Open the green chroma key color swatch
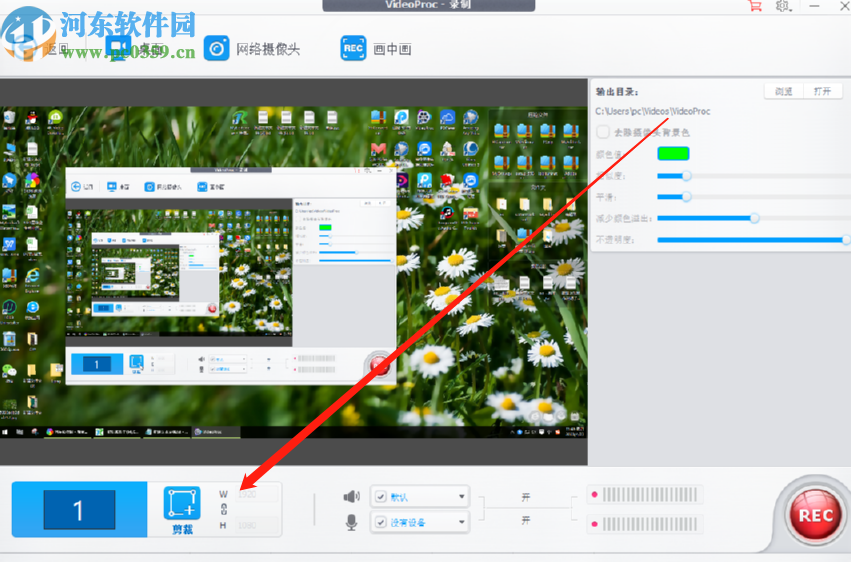 click(x=673, y=154)
